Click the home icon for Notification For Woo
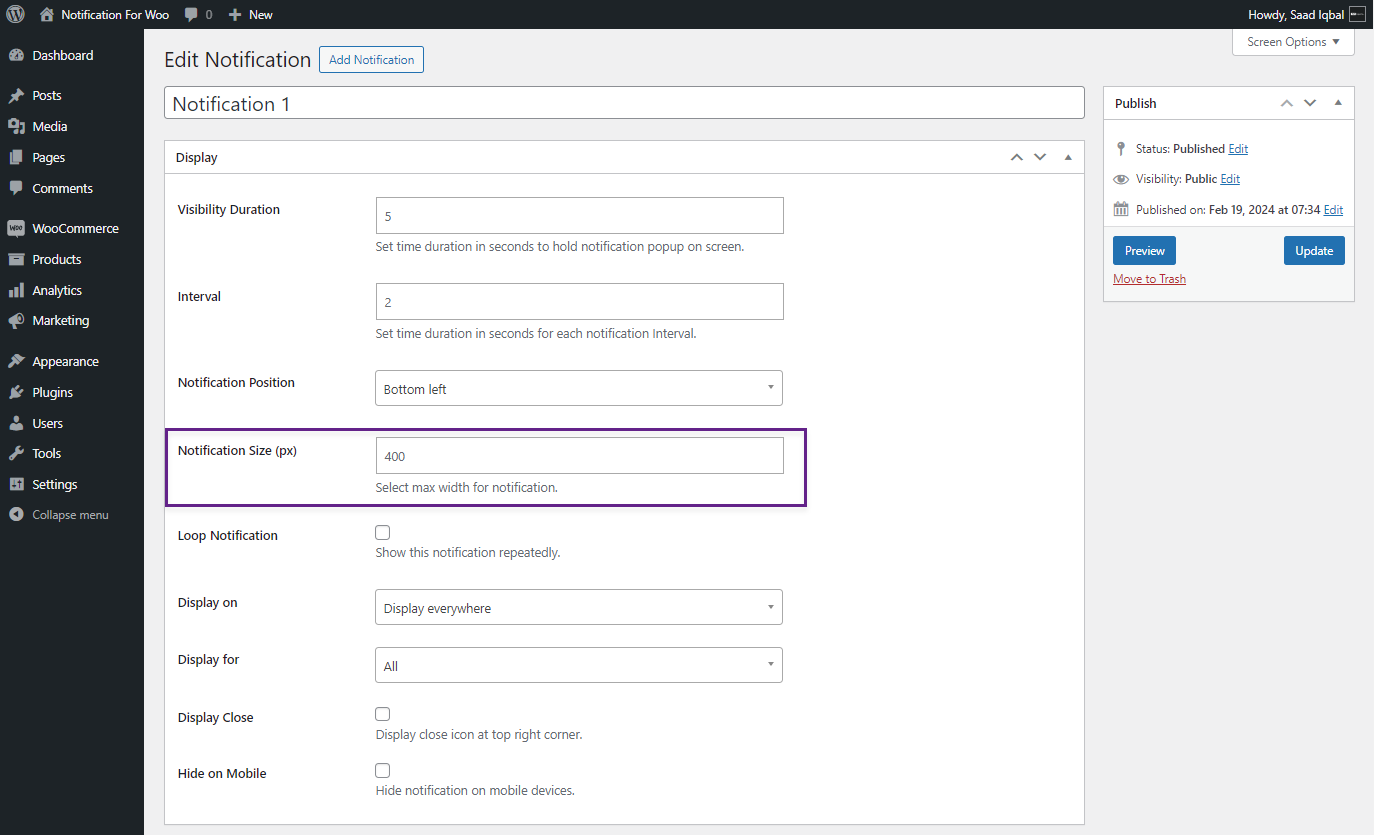This screenshot has height=835, width=1374. point(47,15)
